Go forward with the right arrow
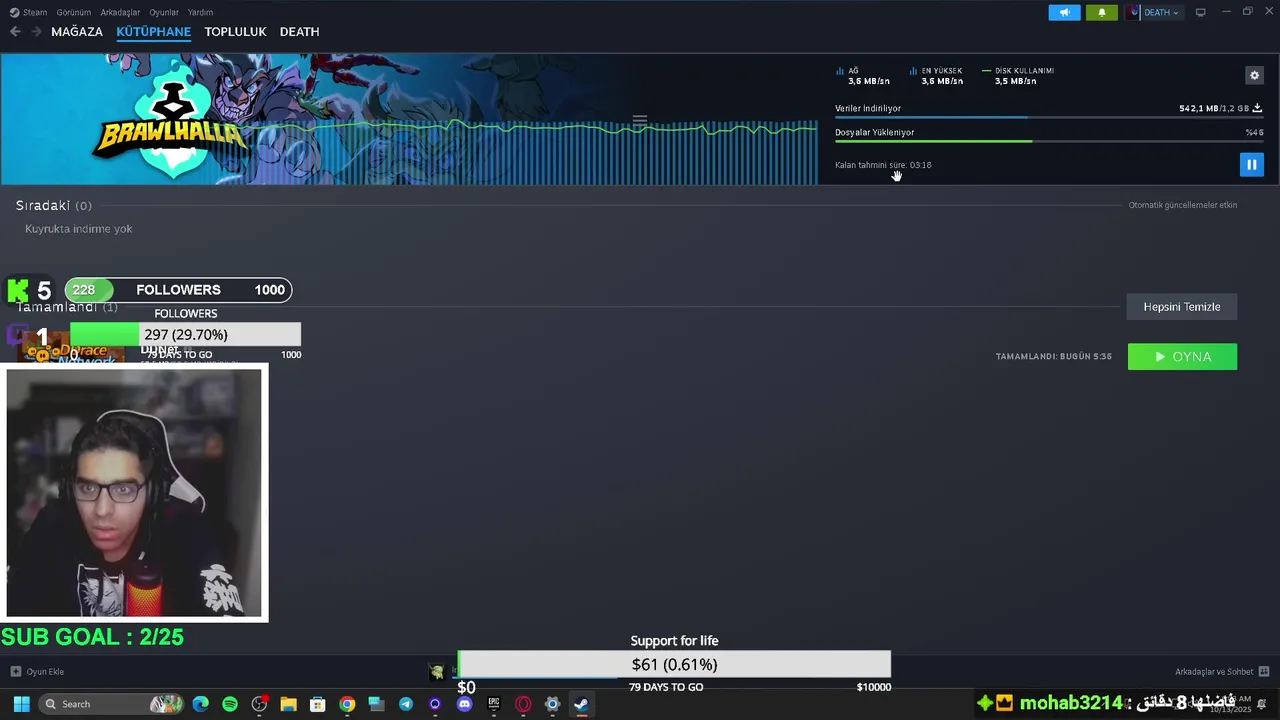This screenshot has width=1280, height=720. click(x=36, y=32)
